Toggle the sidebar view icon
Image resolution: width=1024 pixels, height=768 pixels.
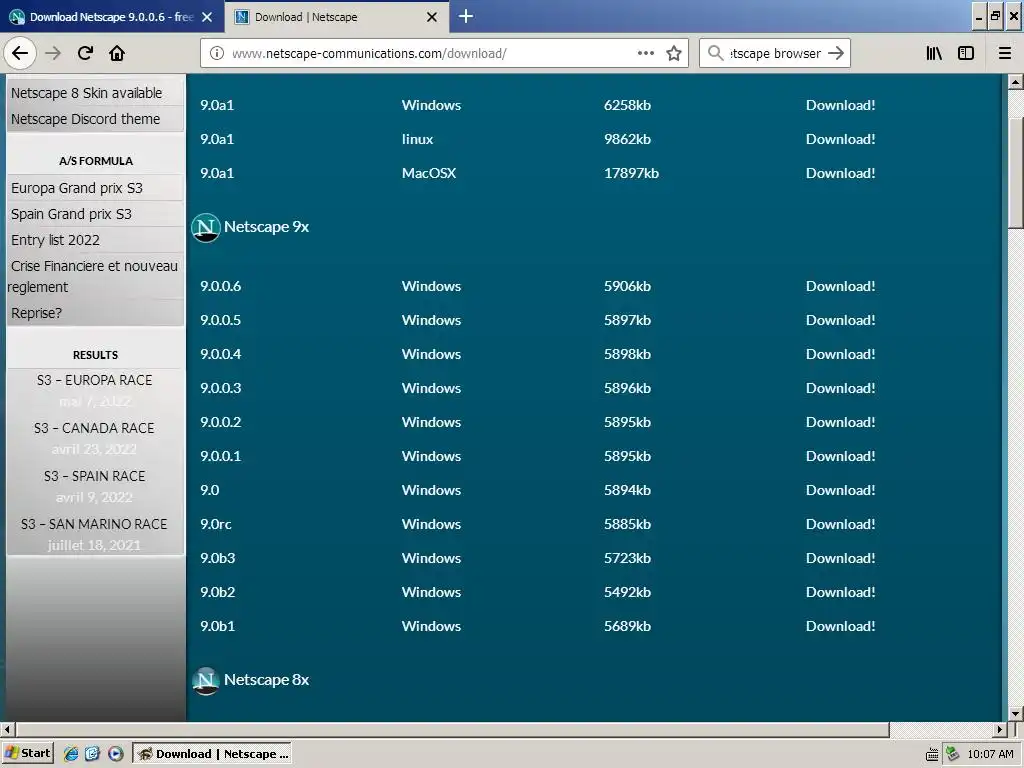(x=966, y=53)
